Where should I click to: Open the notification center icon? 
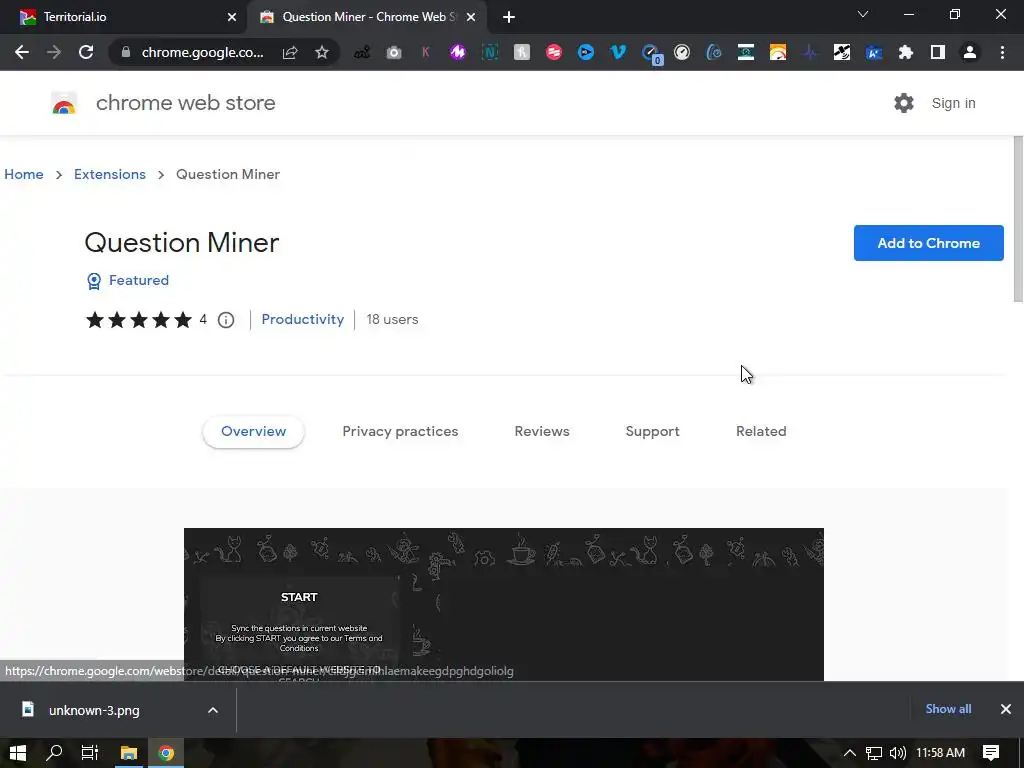click(991, 753)
